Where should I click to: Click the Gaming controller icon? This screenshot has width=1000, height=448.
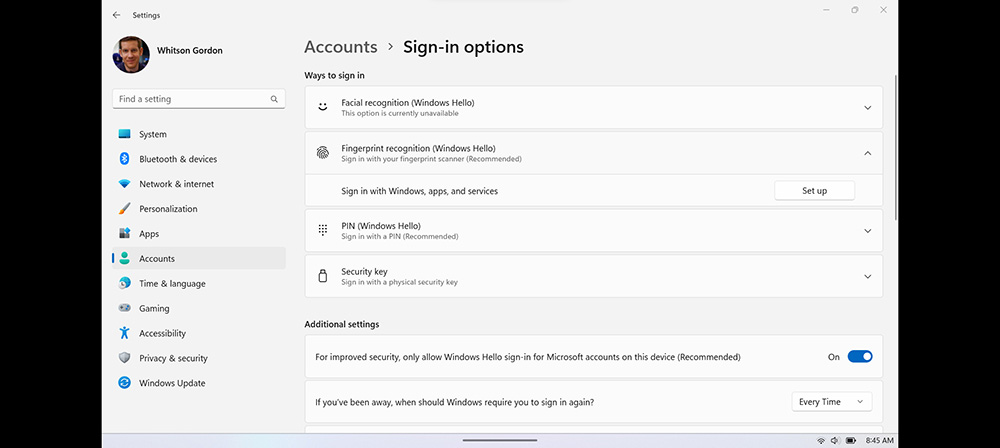point(125,309)
